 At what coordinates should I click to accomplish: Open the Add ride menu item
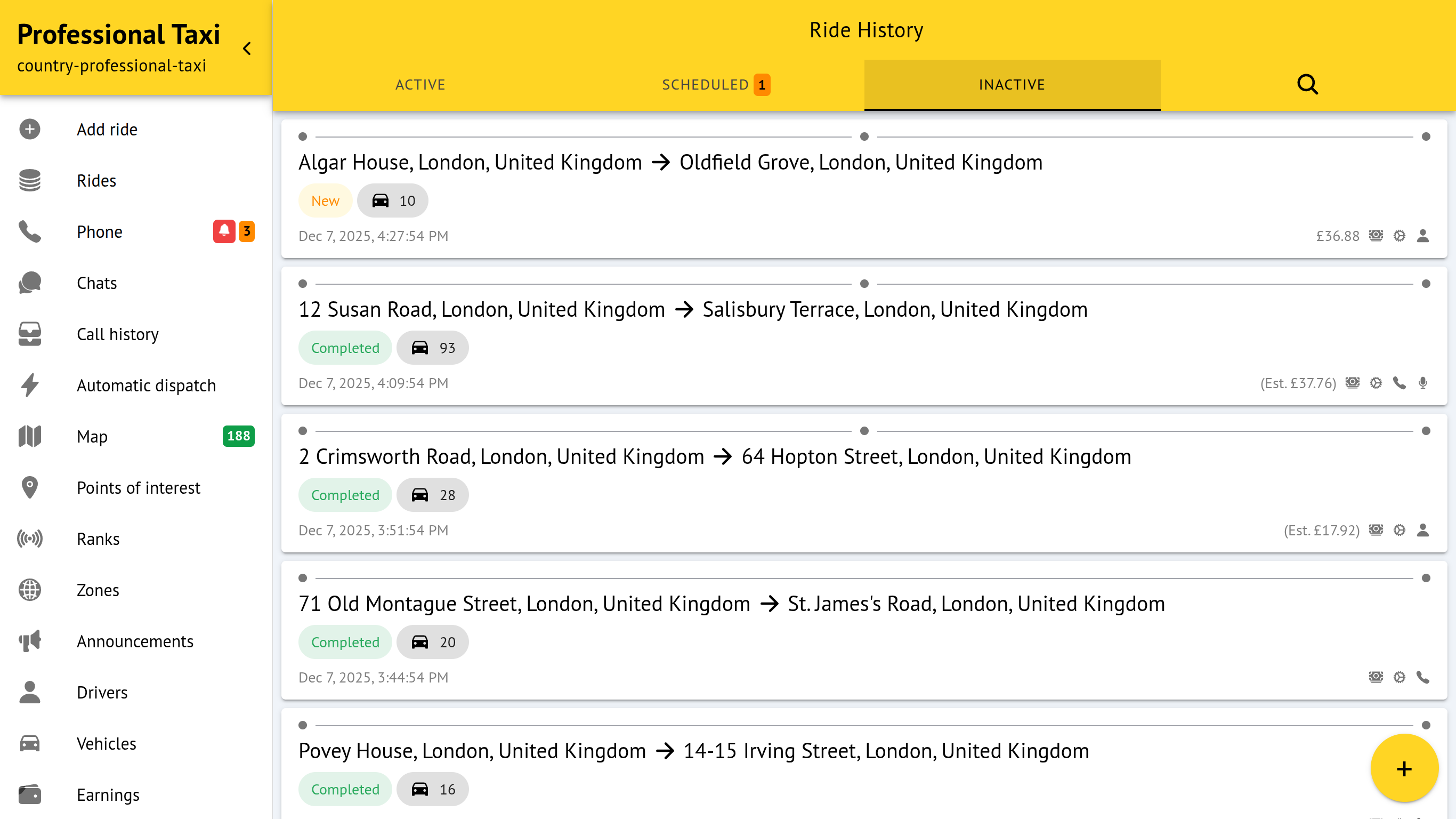(x=107, y=130)
